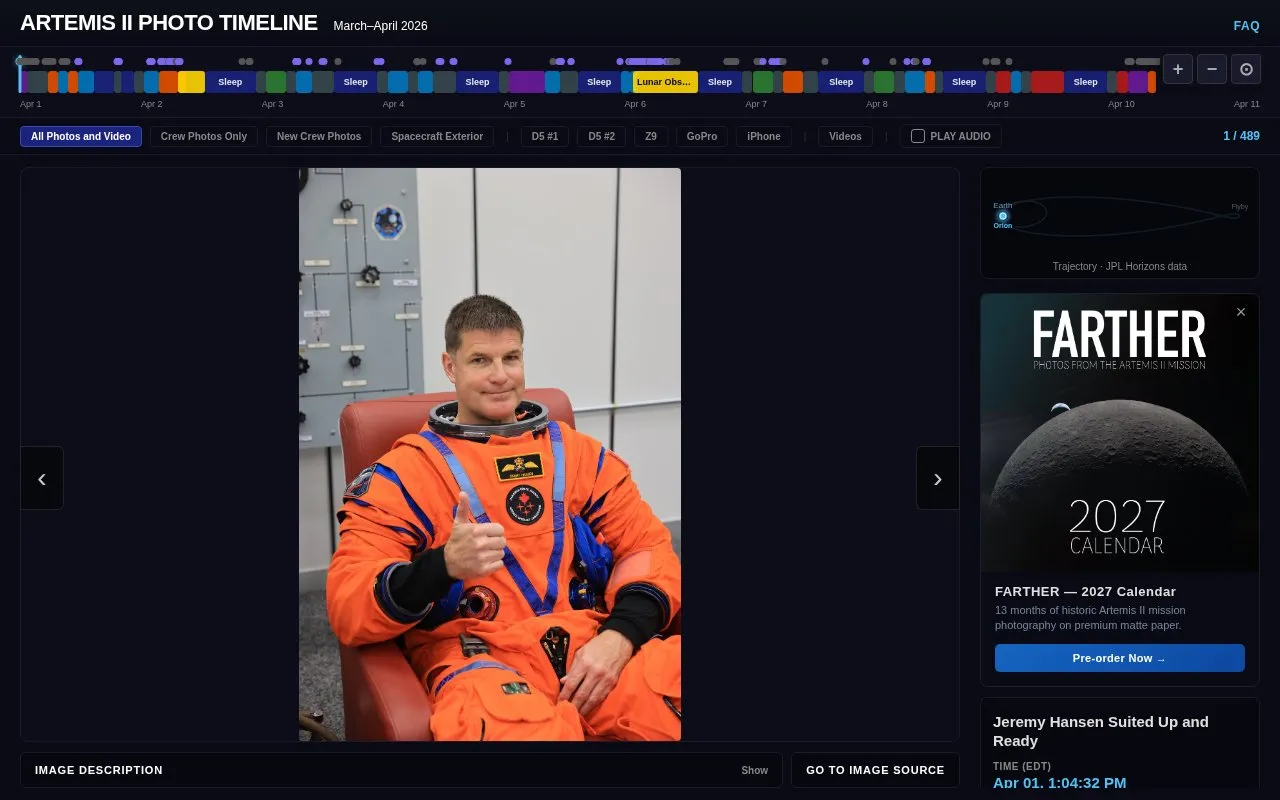The height and width of the screenshot is (800, 1280).
Task: Select the Sleep block between Apr 9 and Apr 10
Action: 1085,82
